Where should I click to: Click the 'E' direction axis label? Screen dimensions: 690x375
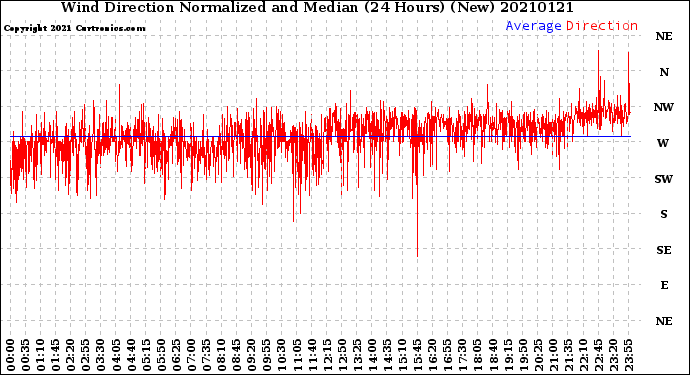tap(664, 285)
